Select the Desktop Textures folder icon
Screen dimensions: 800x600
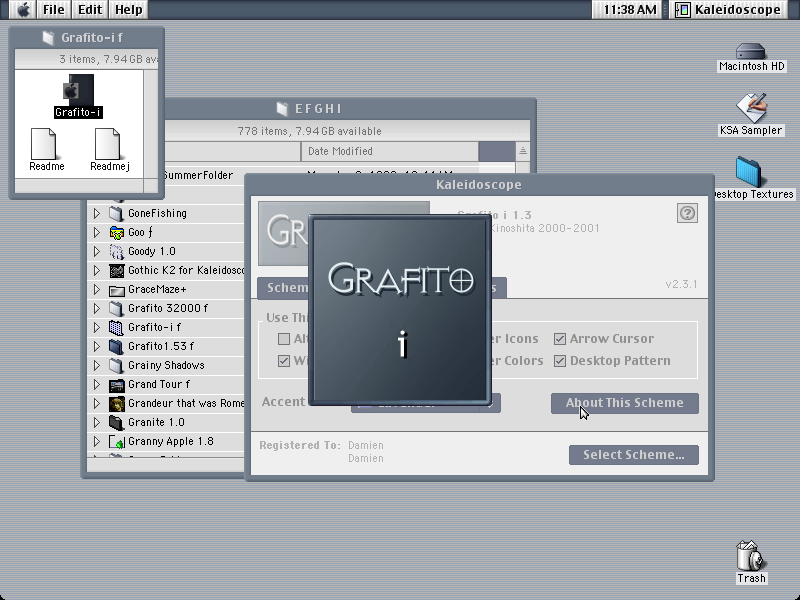(749, 171)
